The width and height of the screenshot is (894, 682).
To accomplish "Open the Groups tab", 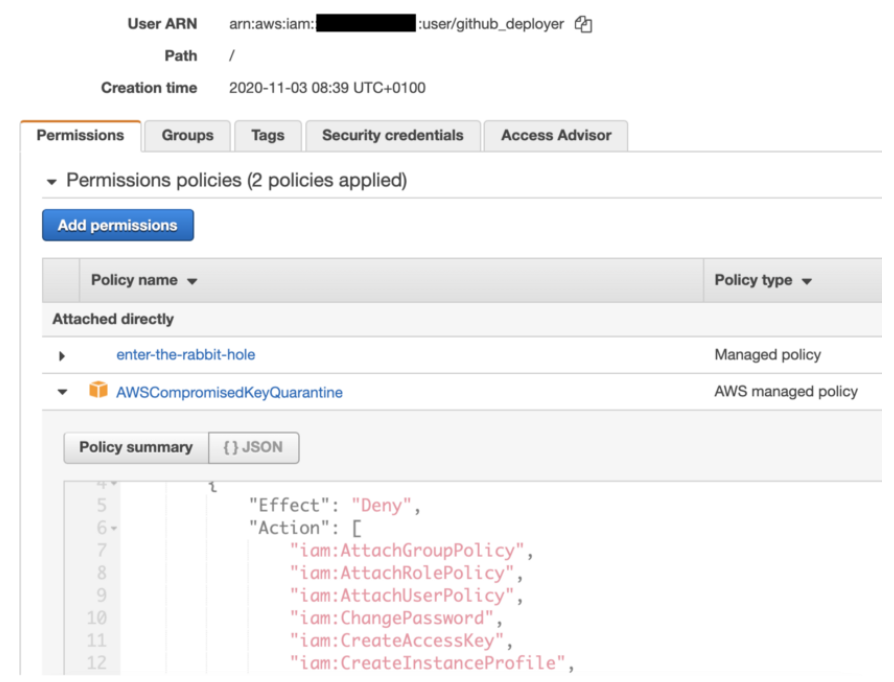I will pyautogui.click(x=188, y=135).
